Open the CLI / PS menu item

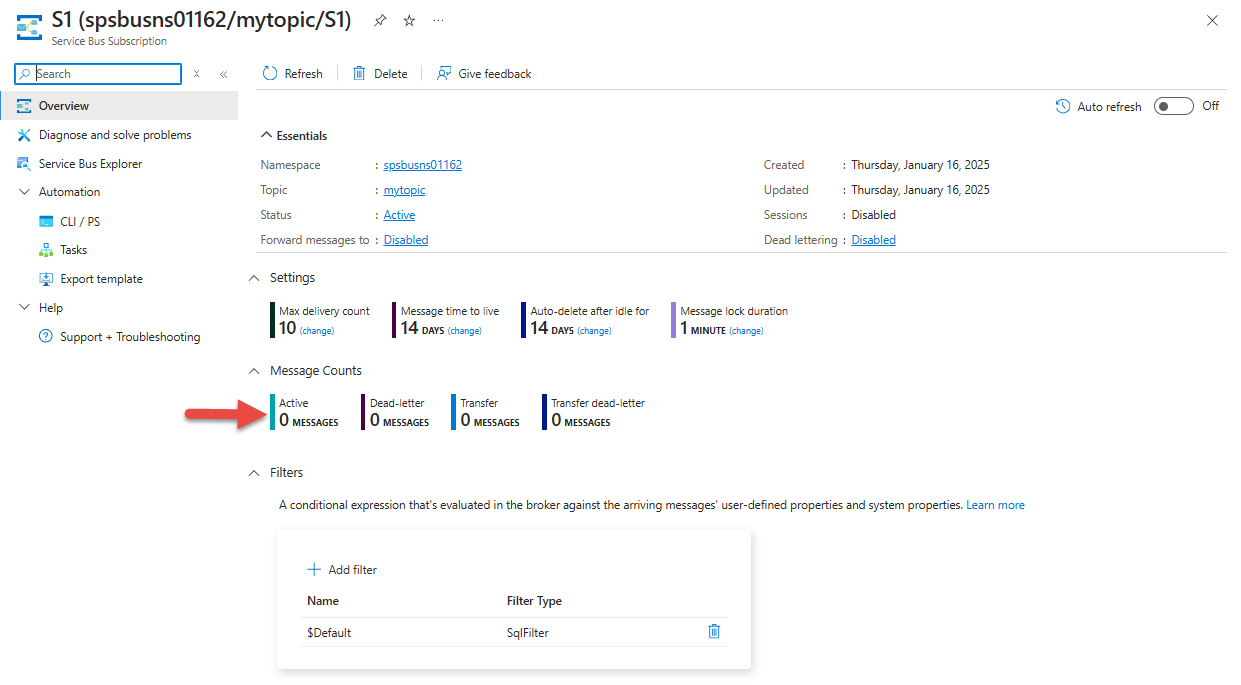(80, 221)
